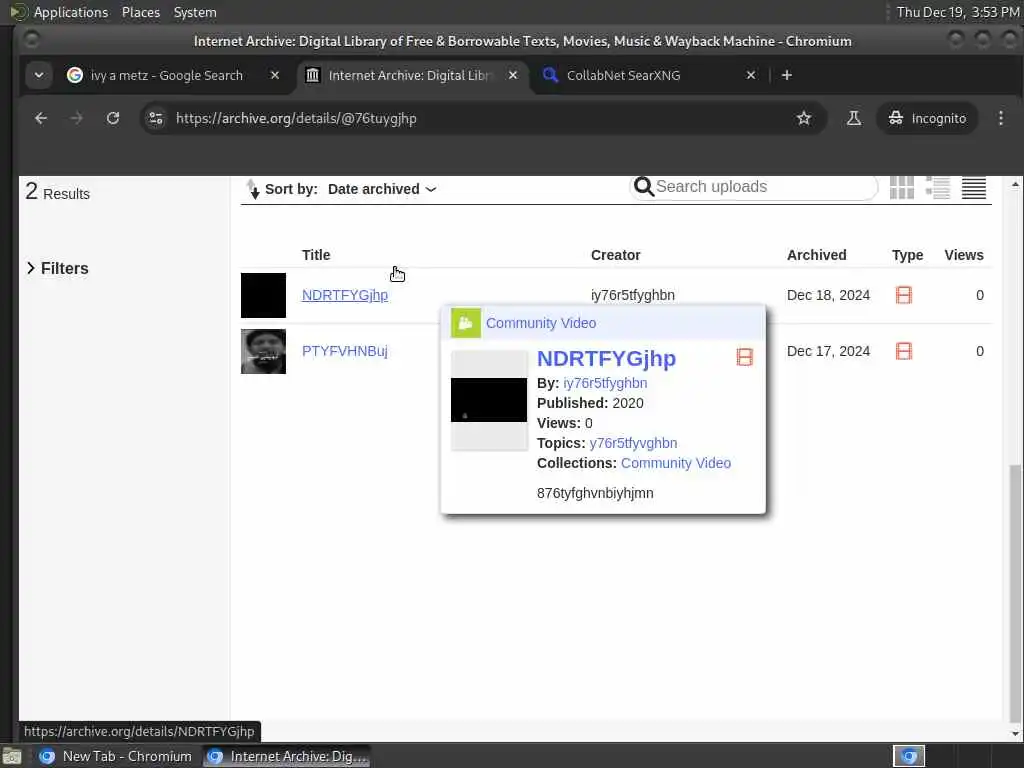Open Community Video link in popup header
This screenshot has height=768, width=1024.
[541, 323]
